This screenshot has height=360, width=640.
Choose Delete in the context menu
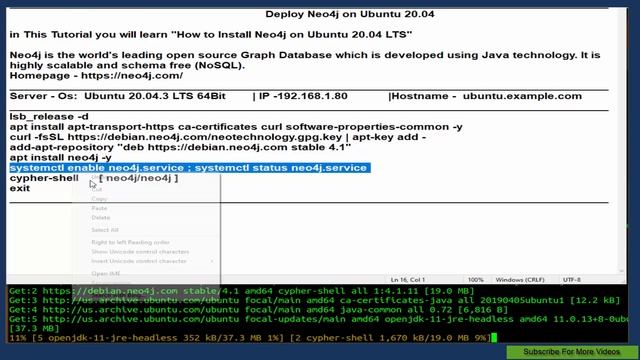coord(100,218)
